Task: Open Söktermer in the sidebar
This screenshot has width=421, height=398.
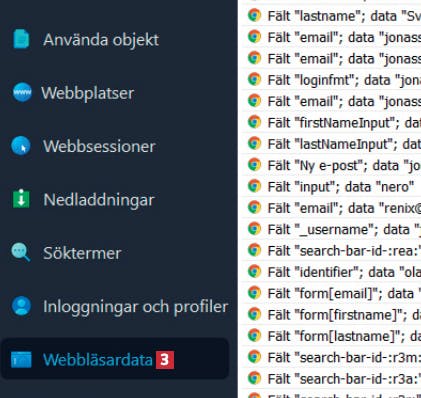Action: pyautogui.click(x=82, y=253)
